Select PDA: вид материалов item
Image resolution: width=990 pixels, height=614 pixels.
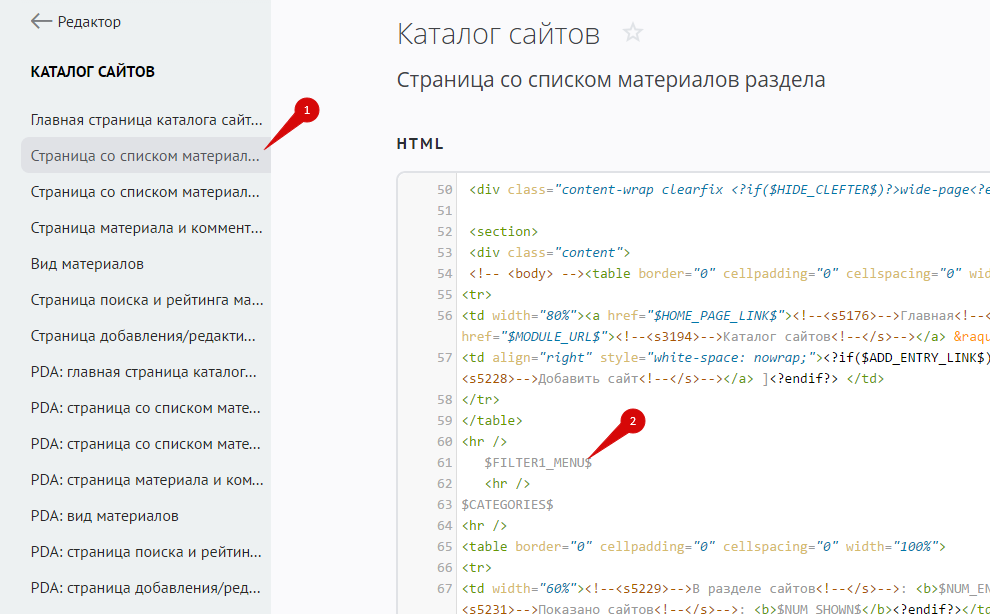pyautogui.click(x=105, y=516)
